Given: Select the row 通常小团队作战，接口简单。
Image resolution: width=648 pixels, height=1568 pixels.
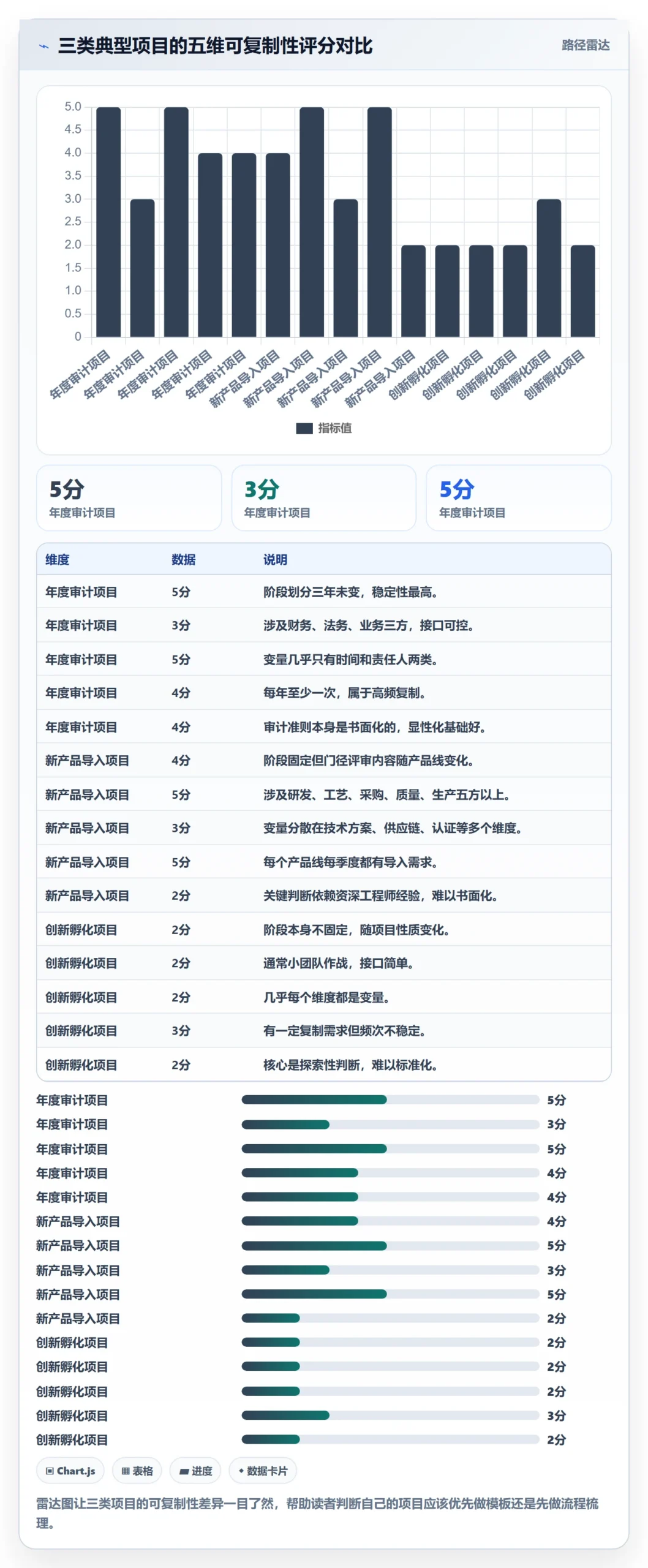Looking at the screenshot, I should point(324,963).
